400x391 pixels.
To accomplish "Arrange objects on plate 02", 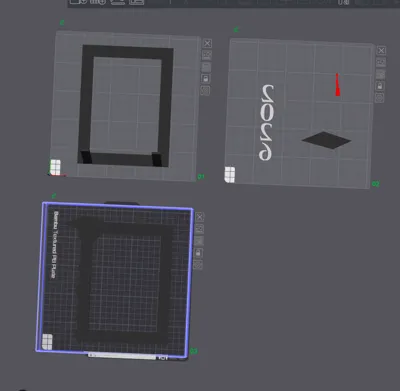I will tap(380, 74).
